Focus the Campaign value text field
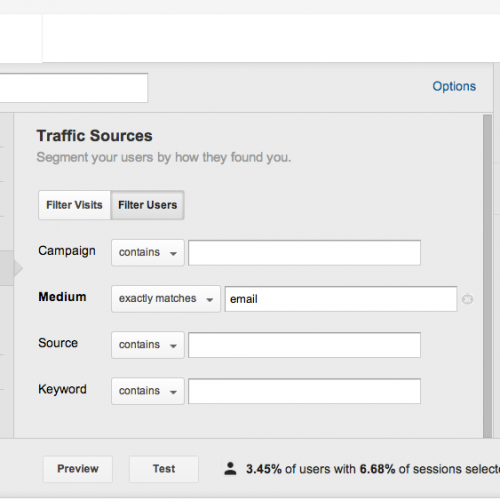The height and width of the screenshot is (500, 500). coord(304,253)
